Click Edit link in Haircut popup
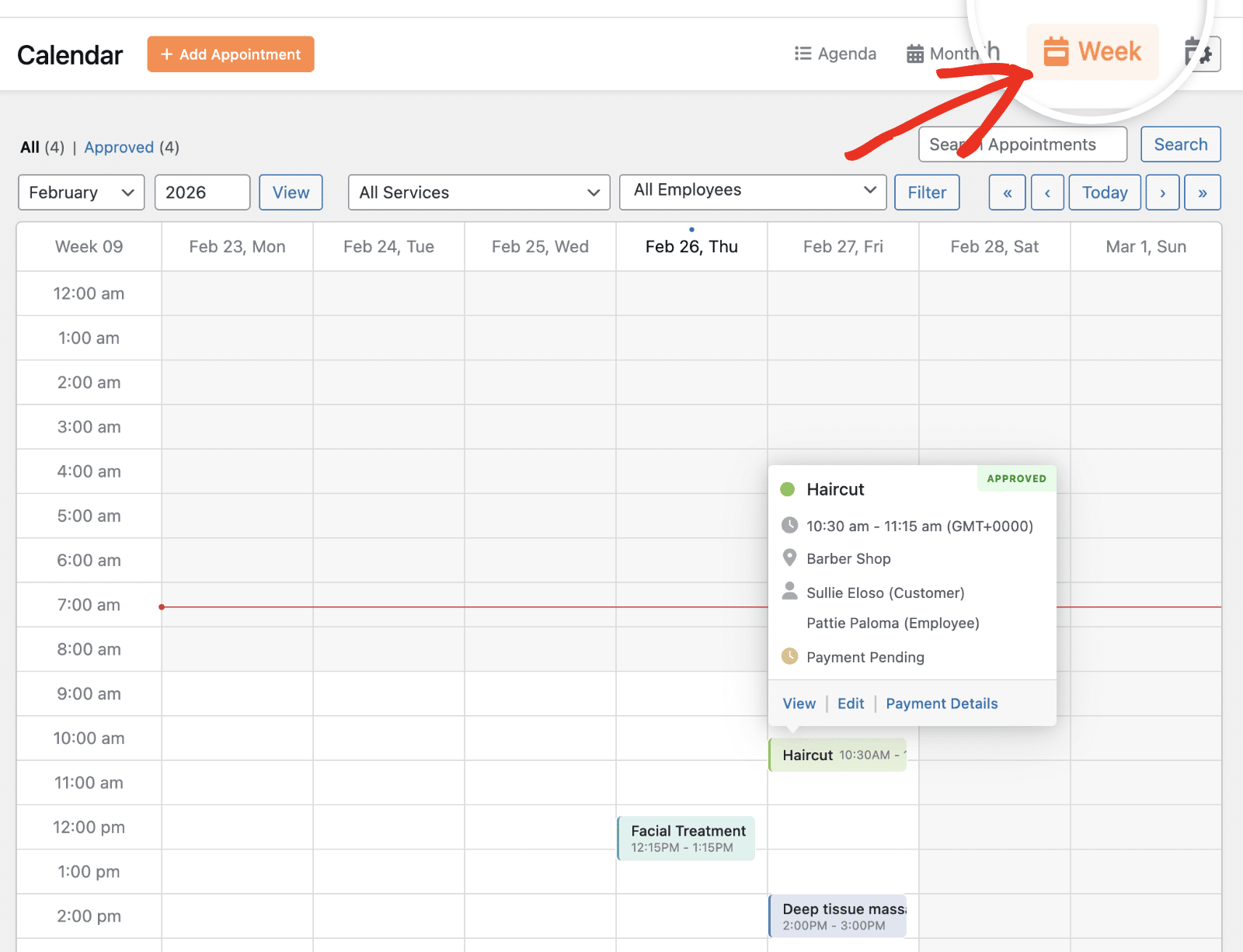Viewport: 1243px width, 952px height. 851,704
